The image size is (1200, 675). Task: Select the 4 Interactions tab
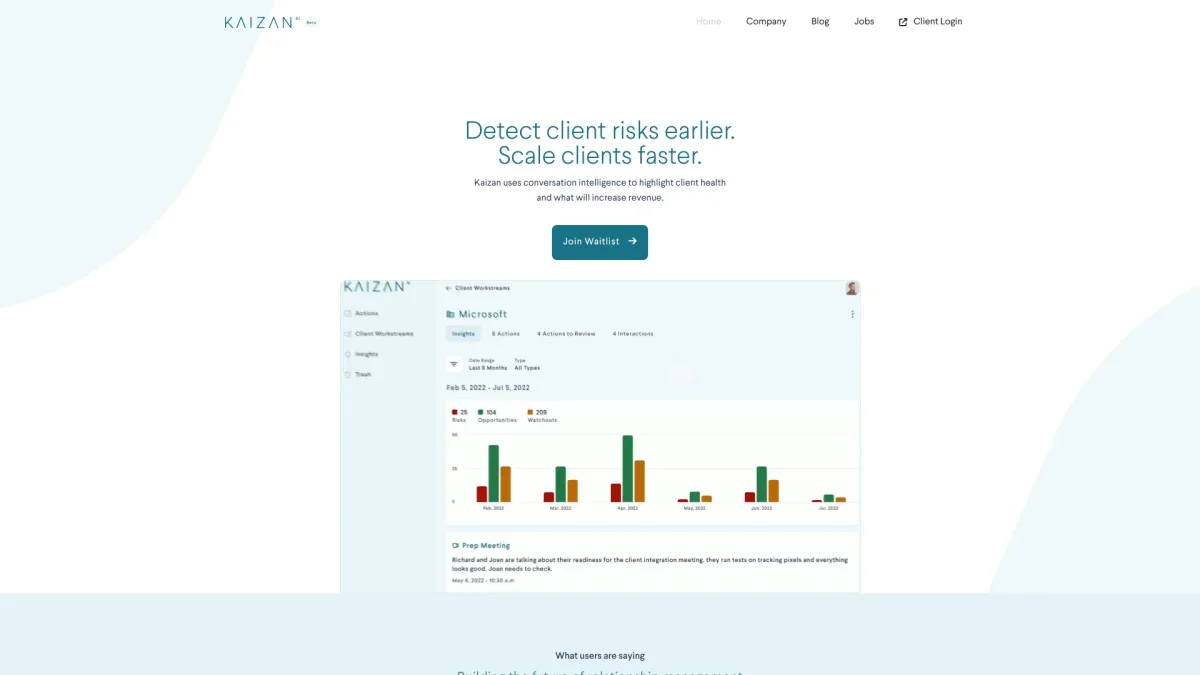pyautogui.click(x=633, y=334)
